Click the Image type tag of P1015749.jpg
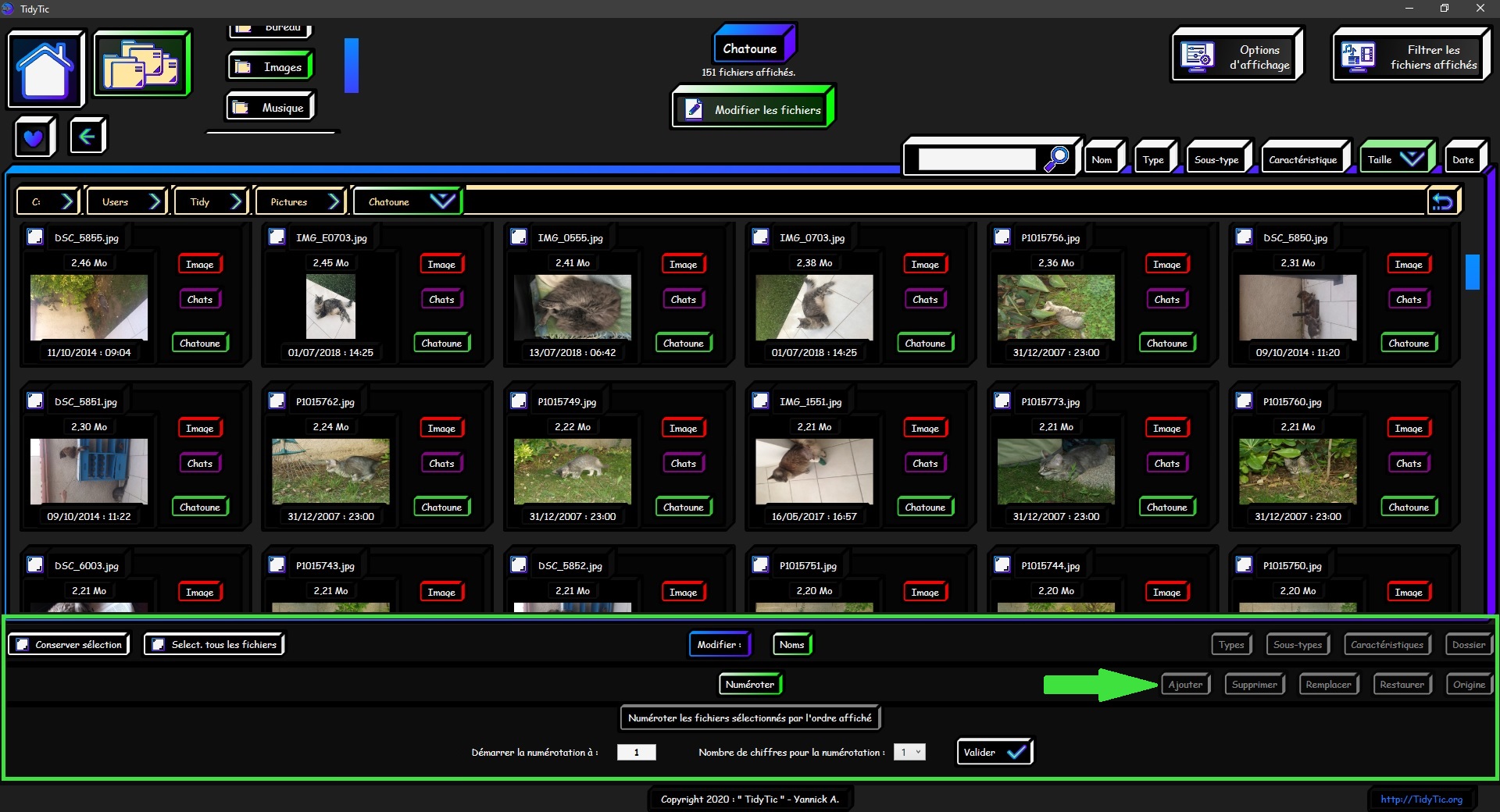The height and width of the screenshot is (812, 1500). tap(683, 428)
